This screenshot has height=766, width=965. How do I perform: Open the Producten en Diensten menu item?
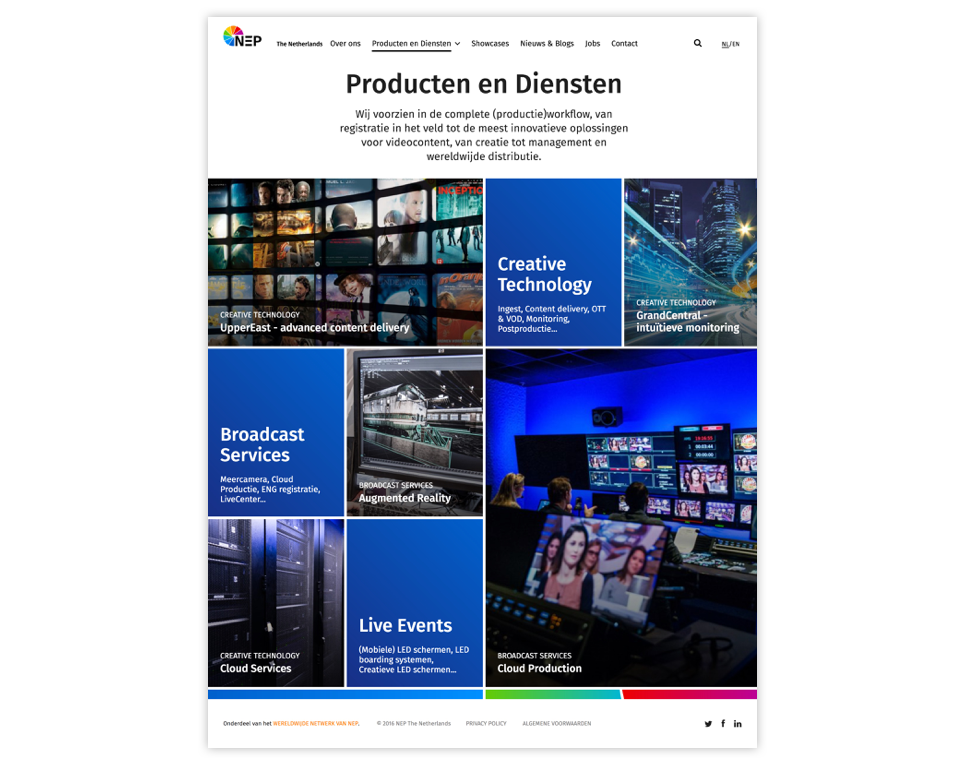[x=411, y=44]
